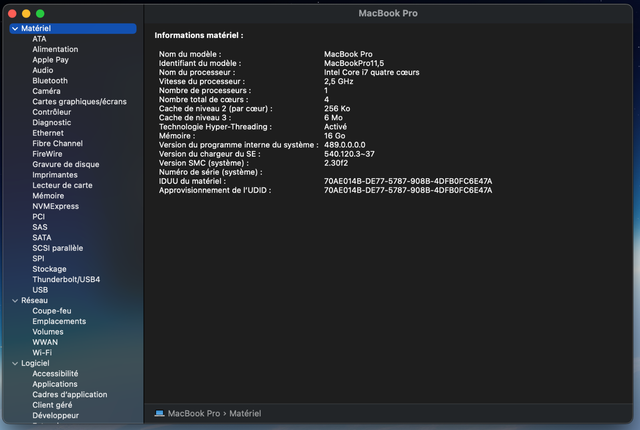Click the window's yellow minimize button

point(26,14)
